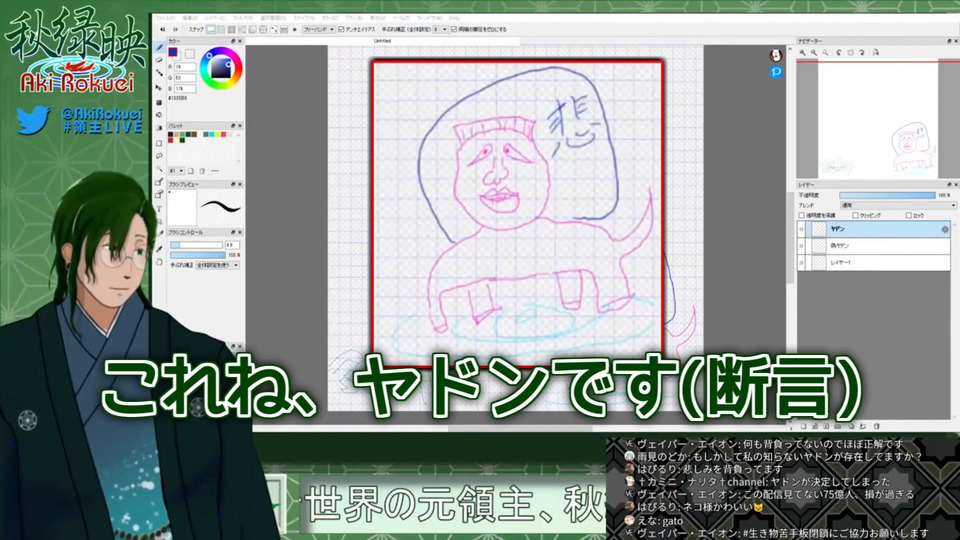The width and height of the screenshot is (960, 540).
Task: Select the Text tool
Action: [159, 209]
